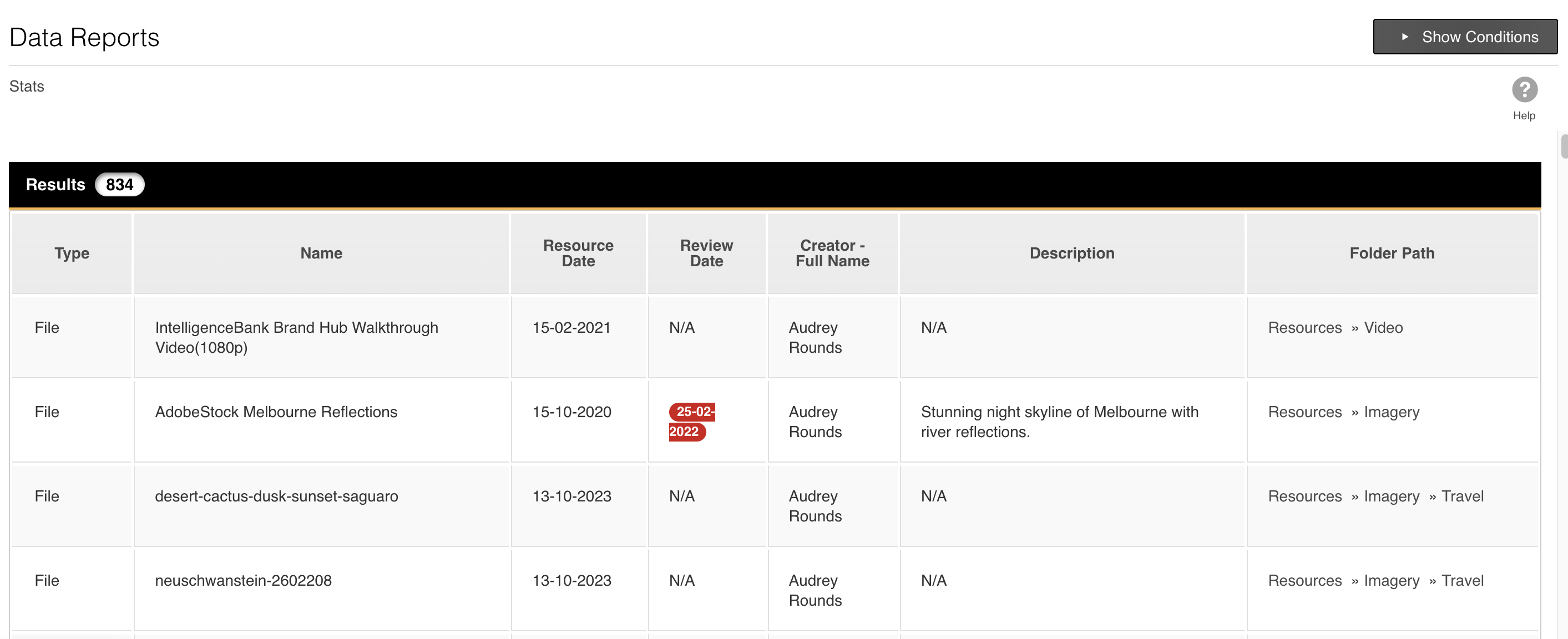Sort by the Type column header
This screenshot has width=1568, height=639.
point(72,253)
